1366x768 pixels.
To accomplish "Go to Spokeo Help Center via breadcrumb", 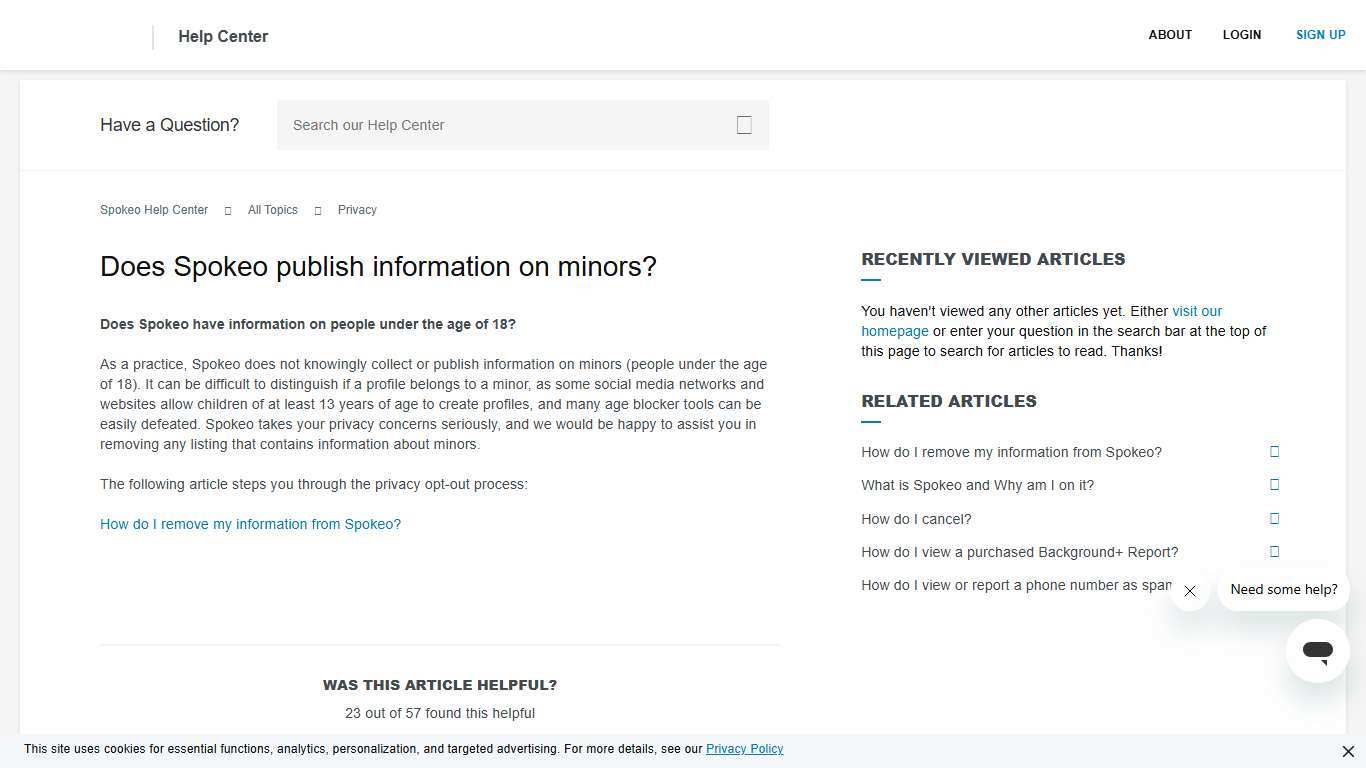I will 153,210.
